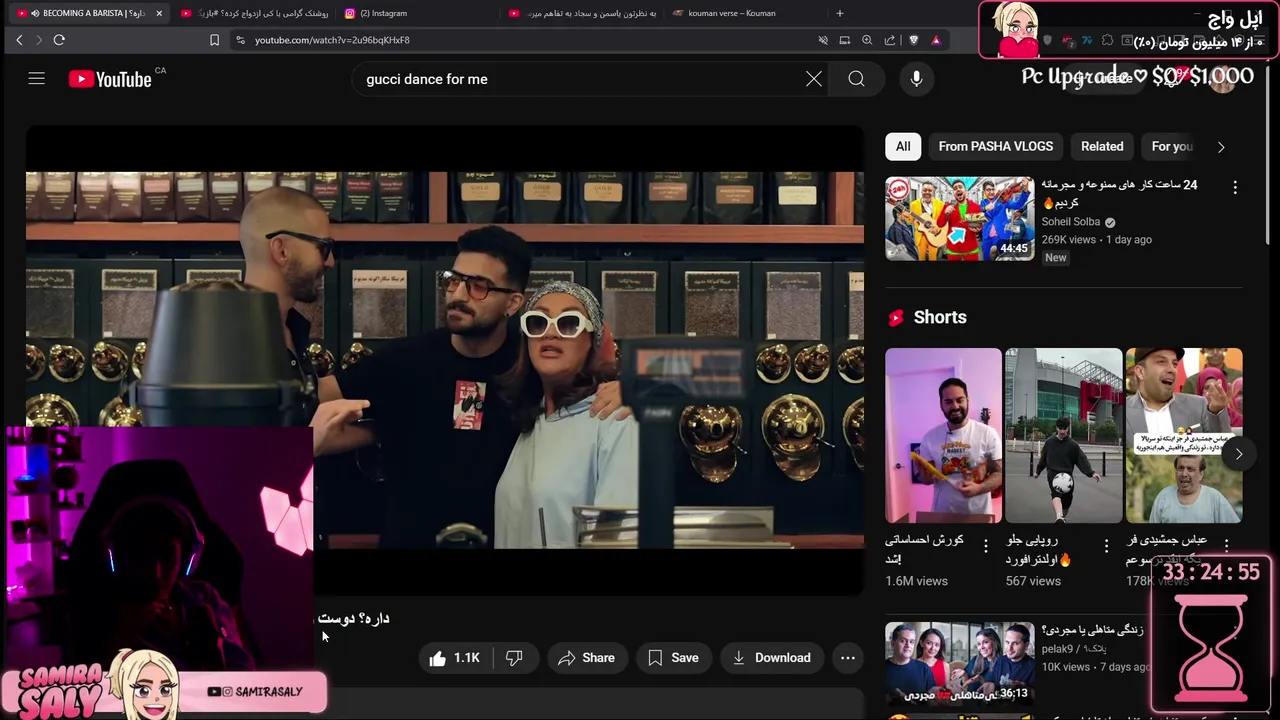Switch to روشنک گرامی browser tab
The height and width of the screenshot is (720, 1280).
click(x=255, y=13)
